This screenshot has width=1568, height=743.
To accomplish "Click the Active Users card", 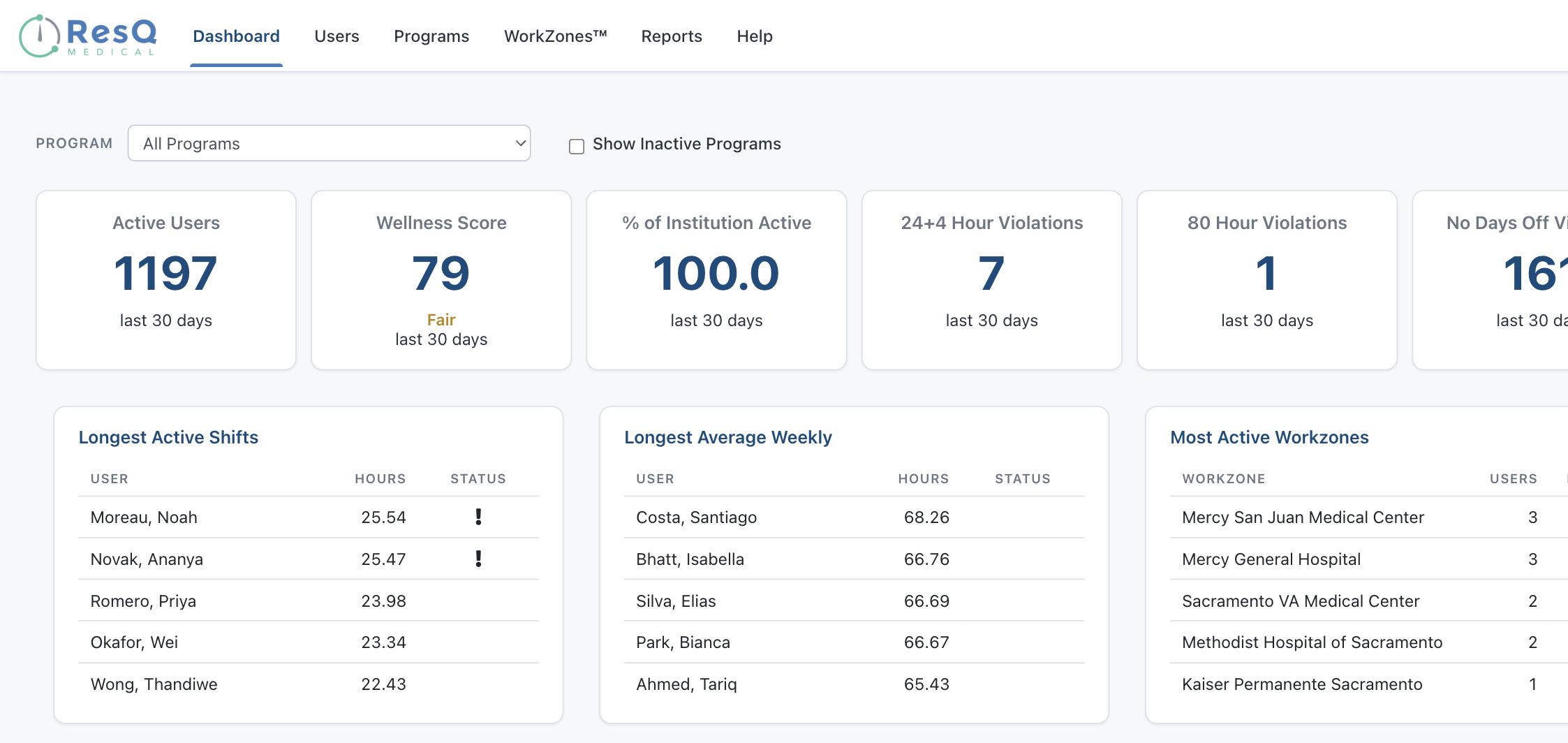I will click(166, 280).
